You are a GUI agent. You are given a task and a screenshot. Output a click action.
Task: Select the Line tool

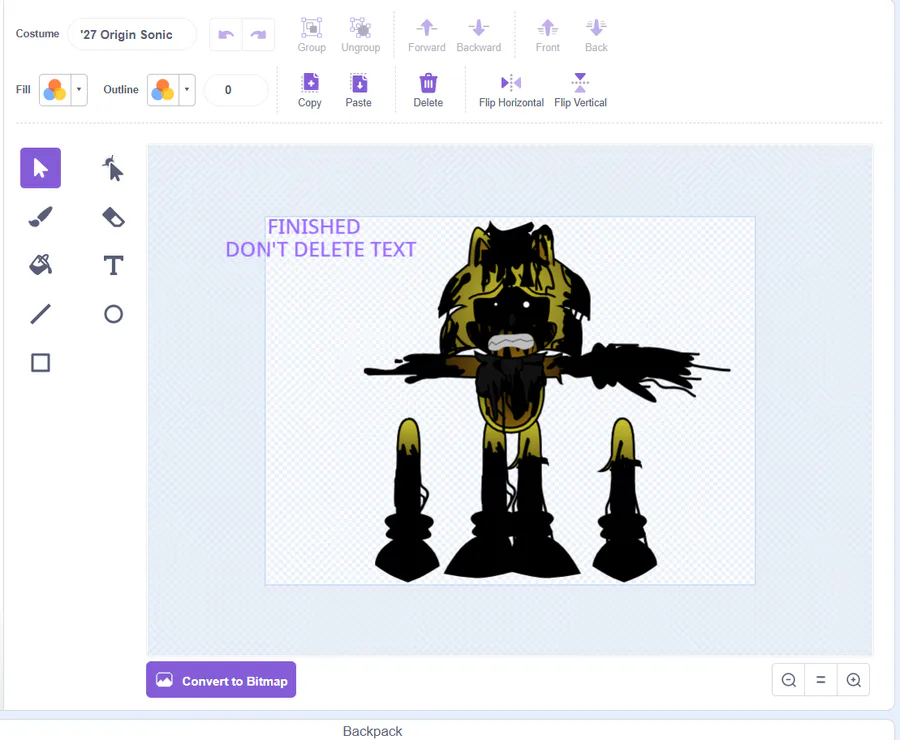(40, 314)
